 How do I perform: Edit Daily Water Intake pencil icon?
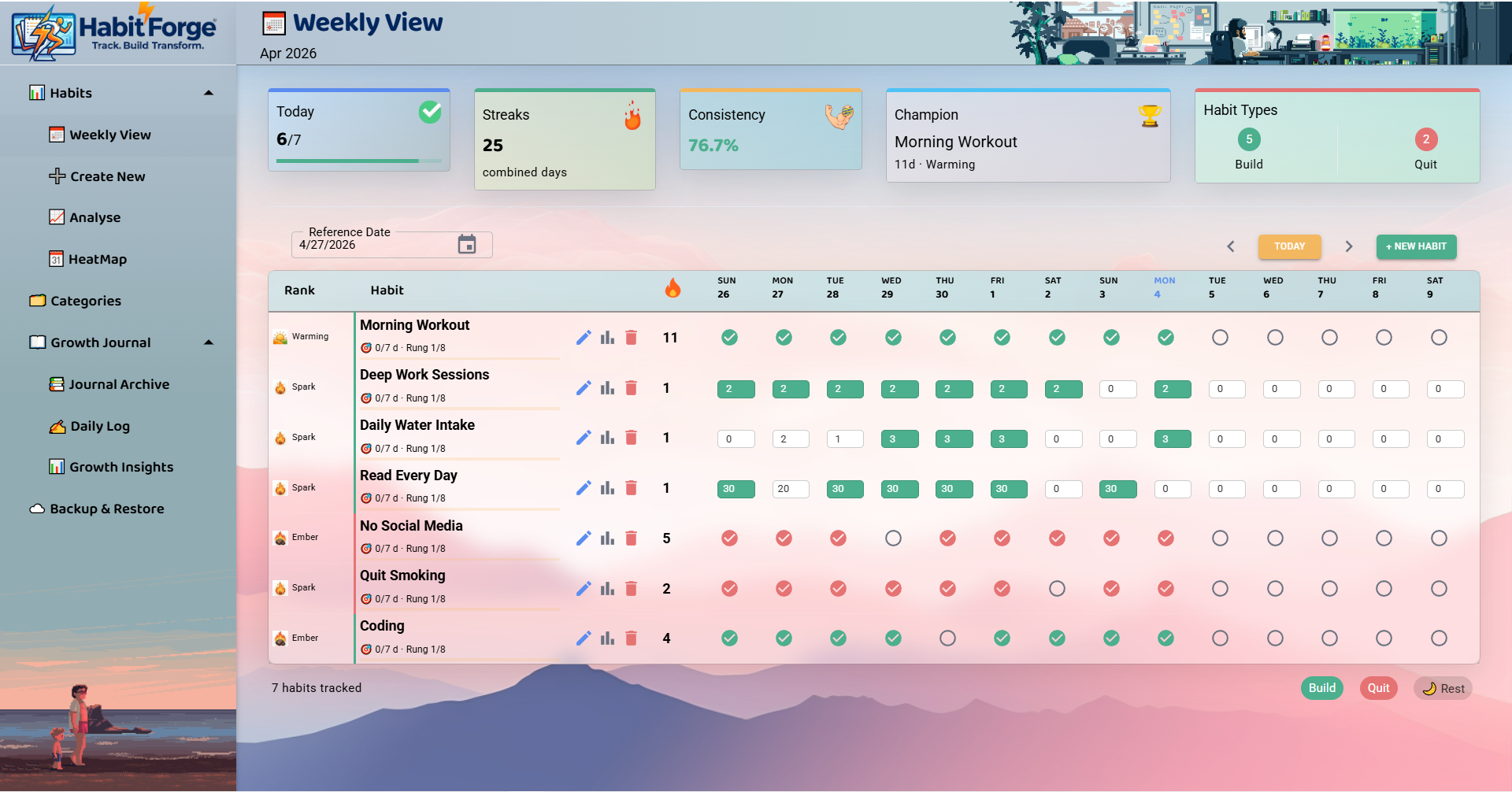pos(584,438)
